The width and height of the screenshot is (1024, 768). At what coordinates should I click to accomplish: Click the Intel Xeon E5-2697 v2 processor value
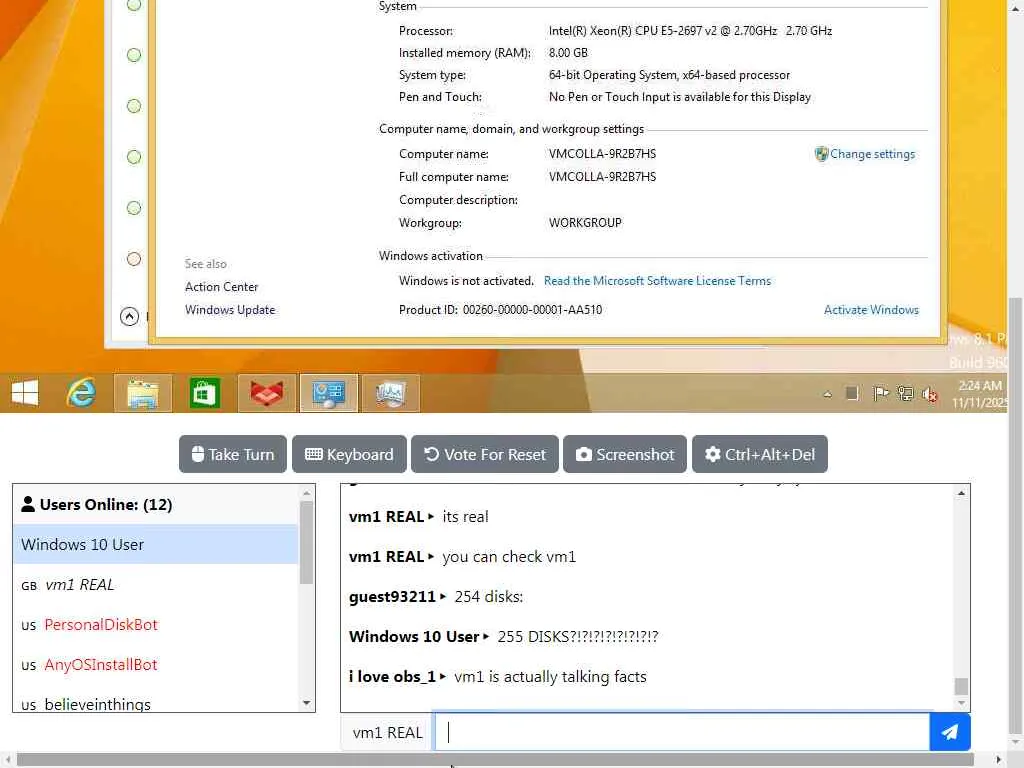pyautogui.click(x=690, y=31)
